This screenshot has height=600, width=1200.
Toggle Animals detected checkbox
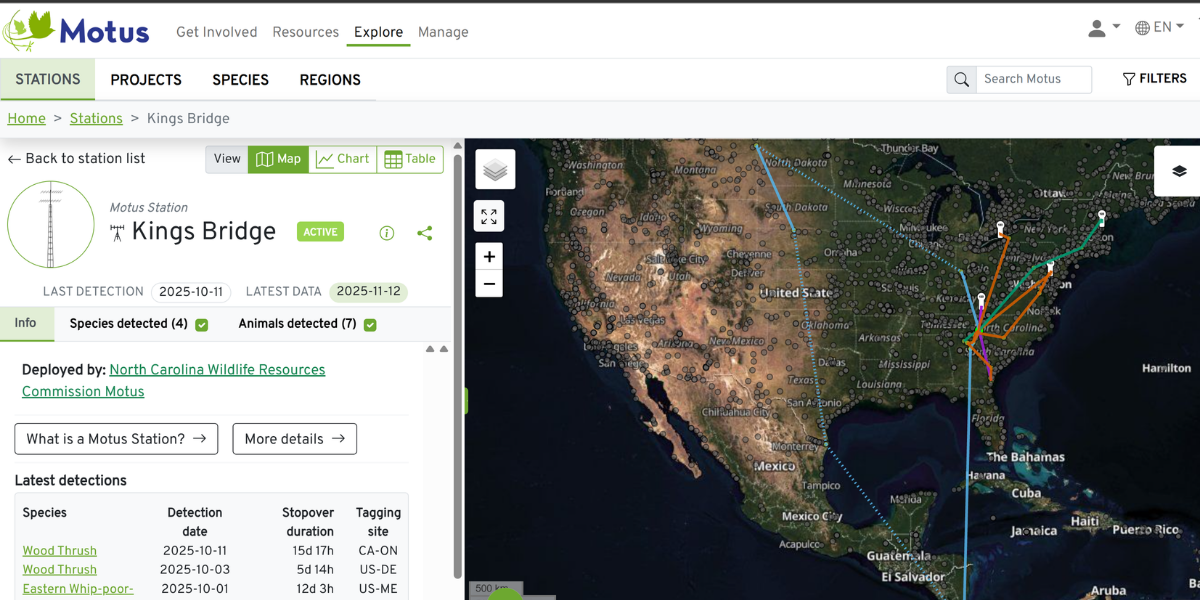[370, 325]
